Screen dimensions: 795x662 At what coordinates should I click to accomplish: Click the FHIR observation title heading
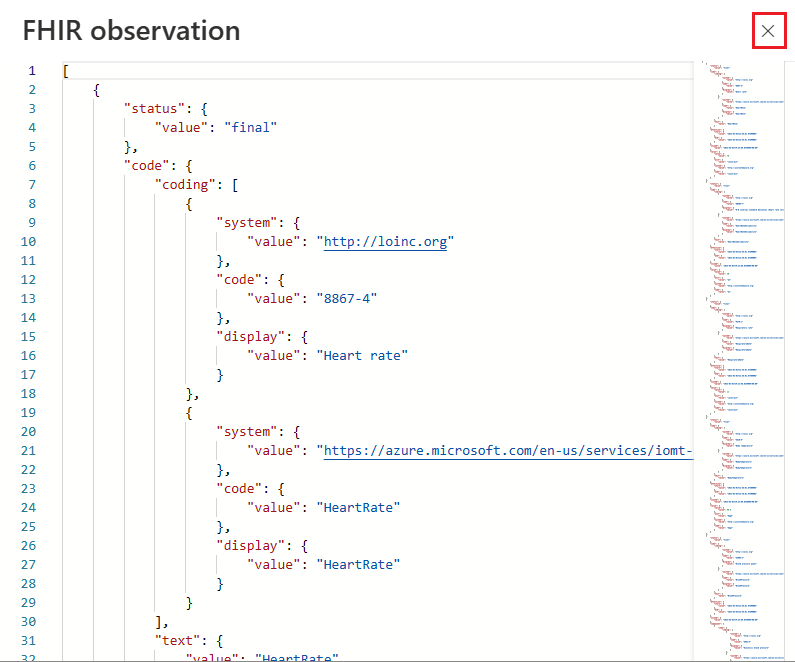click(x=131, y=31)
